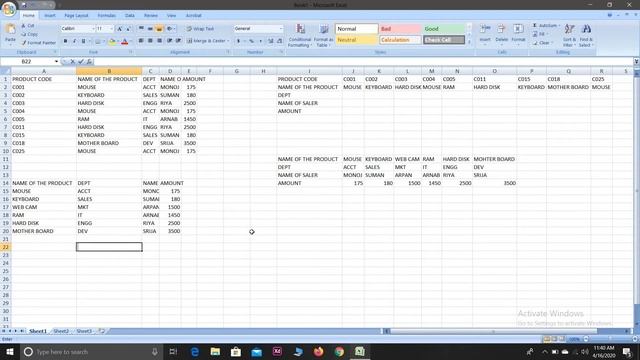
Task: Apply the Calculation cell style
Action: (x=400, y=40)
